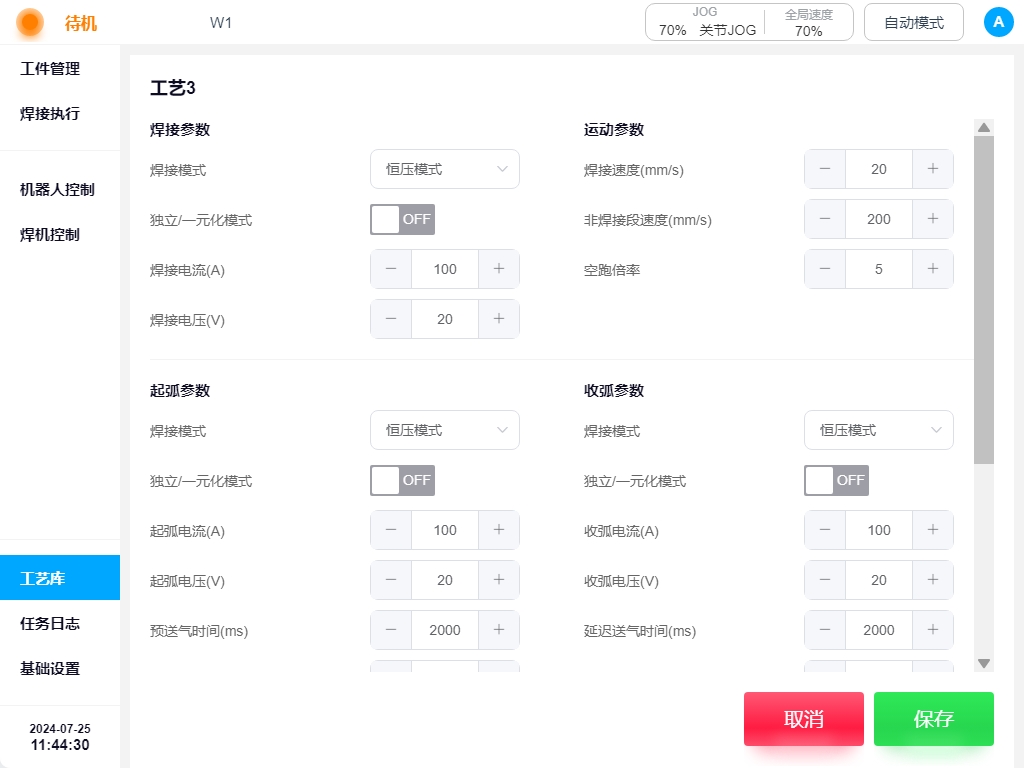This screenshot has height=768, width=1024.
Task: Enable 独立/一元化模式 switch under 起弧参数
Action: click(x=402, y=480)
